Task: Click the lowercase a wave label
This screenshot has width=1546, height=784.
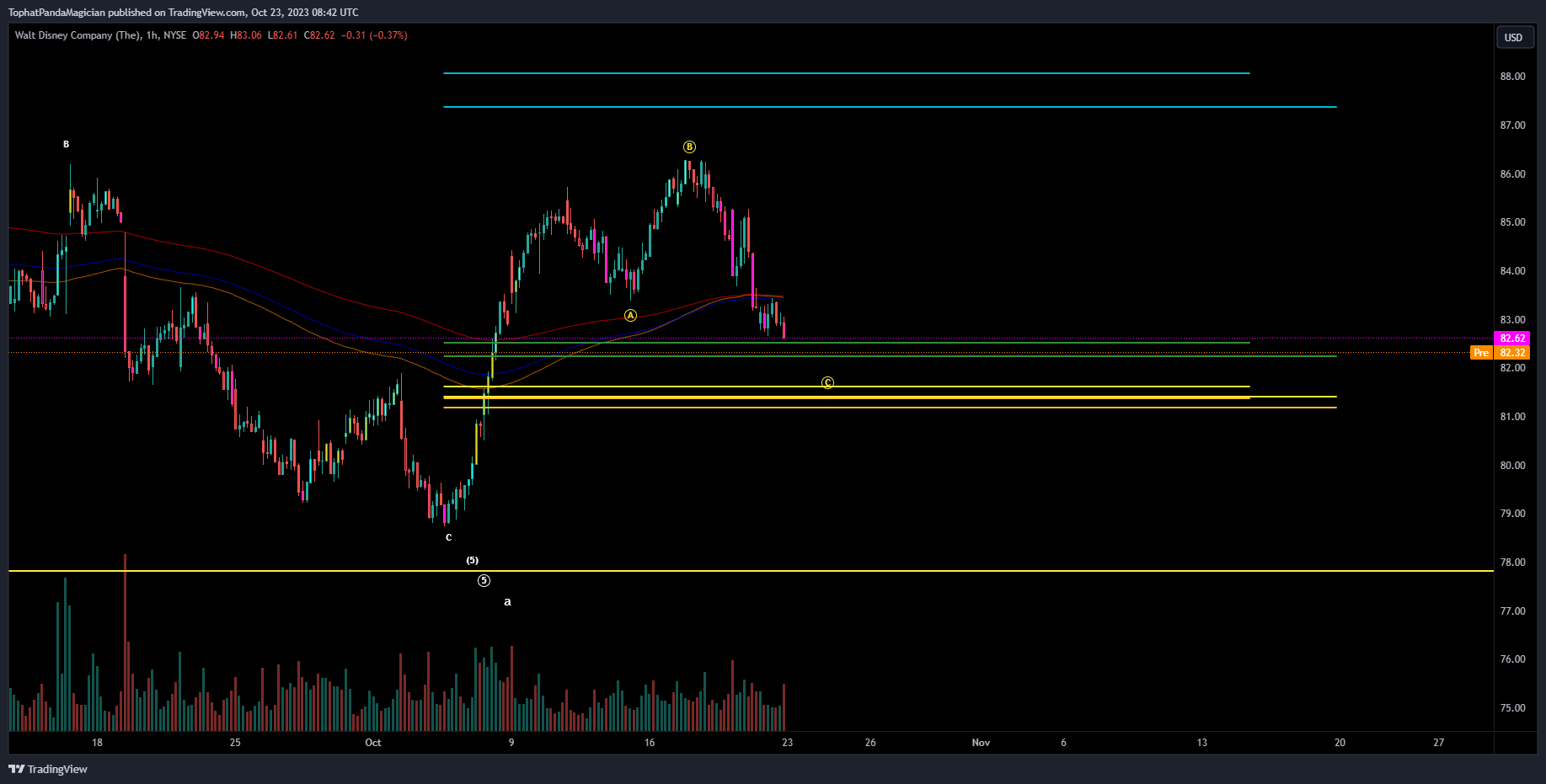Action: tap(507, 602)
